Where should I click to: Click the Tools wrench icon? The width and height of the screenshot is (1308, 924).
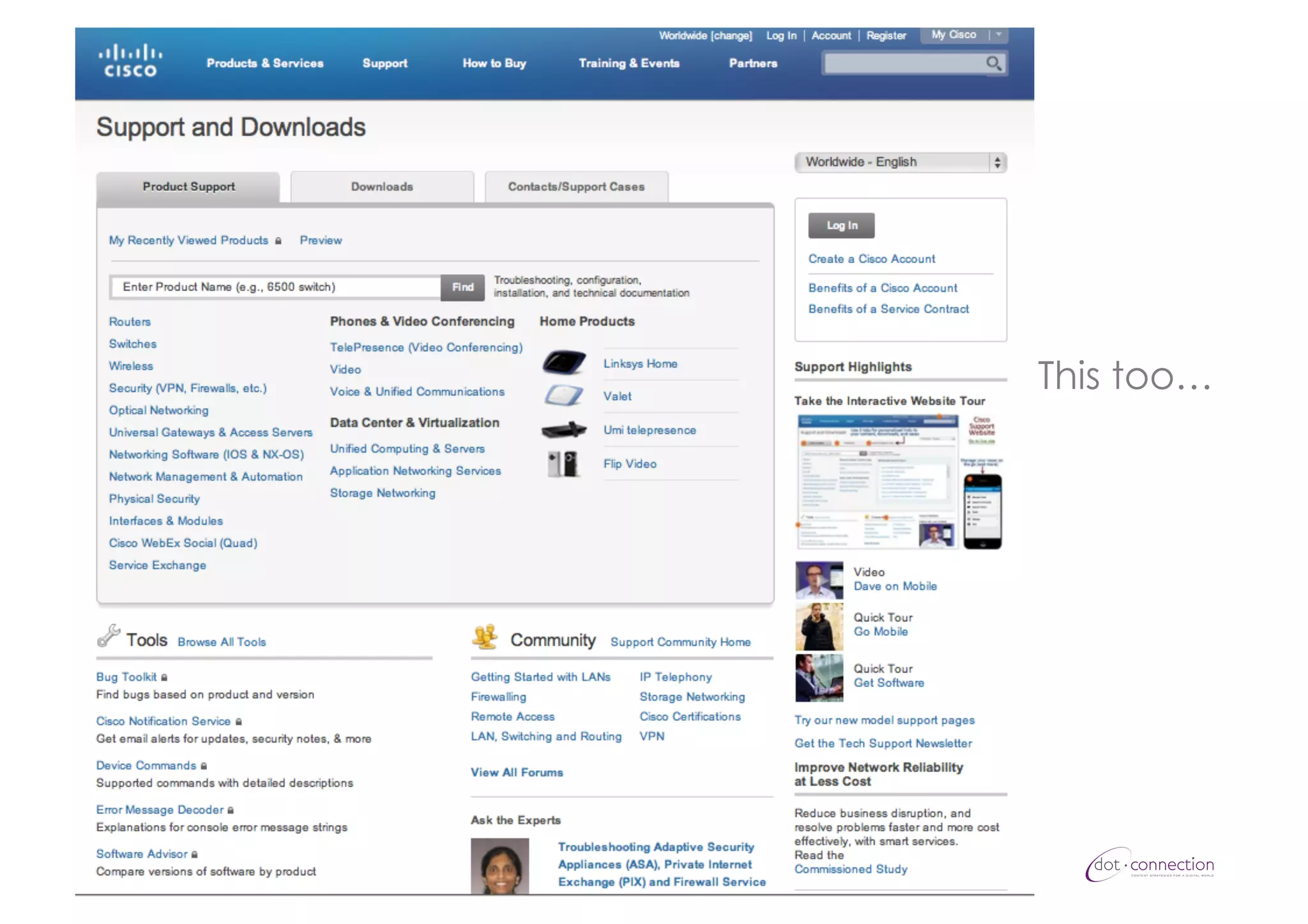coord(109,636)
